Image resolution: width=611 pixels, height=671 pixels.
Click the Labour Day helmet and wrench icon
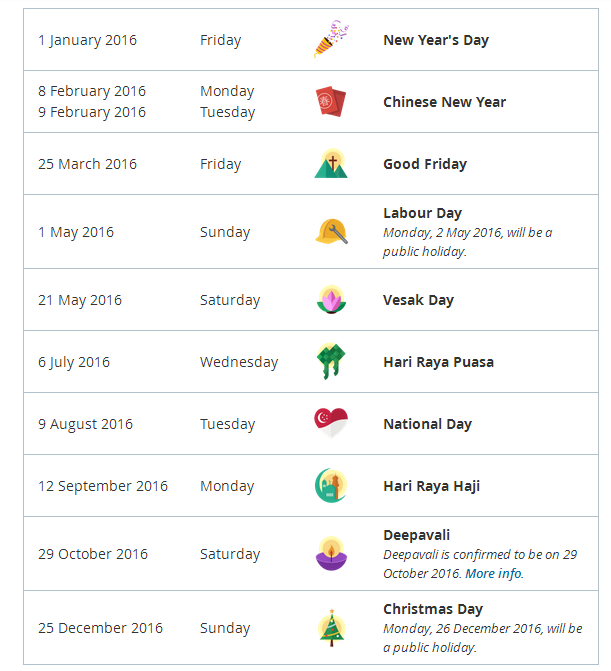pyautogui.click(x=331, y=232)
